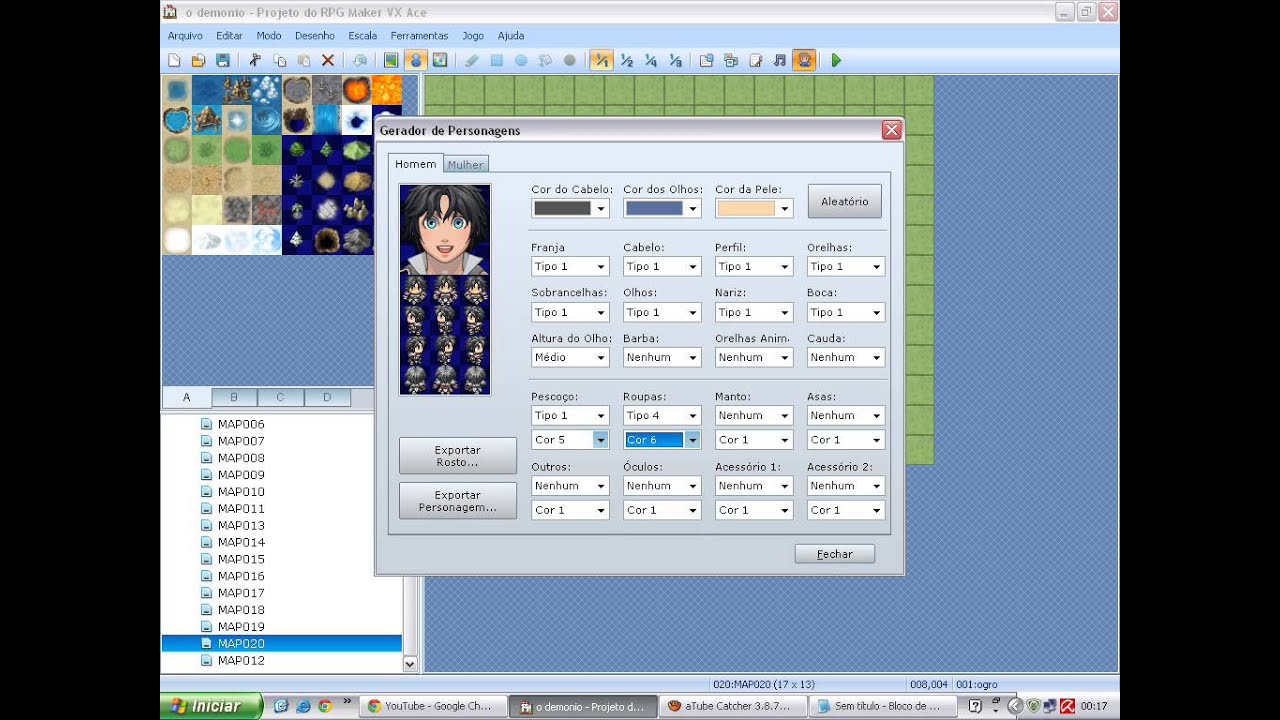Image resolution: width=1280 pixels, height=720 pixels.
Task: Click the map list scroll-down arrow
Action: (410, 663)
